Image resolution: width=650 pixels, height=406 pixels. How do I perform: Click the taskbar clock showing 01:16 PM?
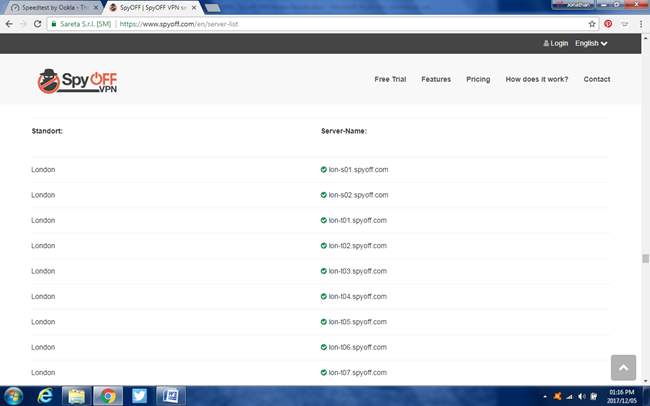click(x=622, y=396)
